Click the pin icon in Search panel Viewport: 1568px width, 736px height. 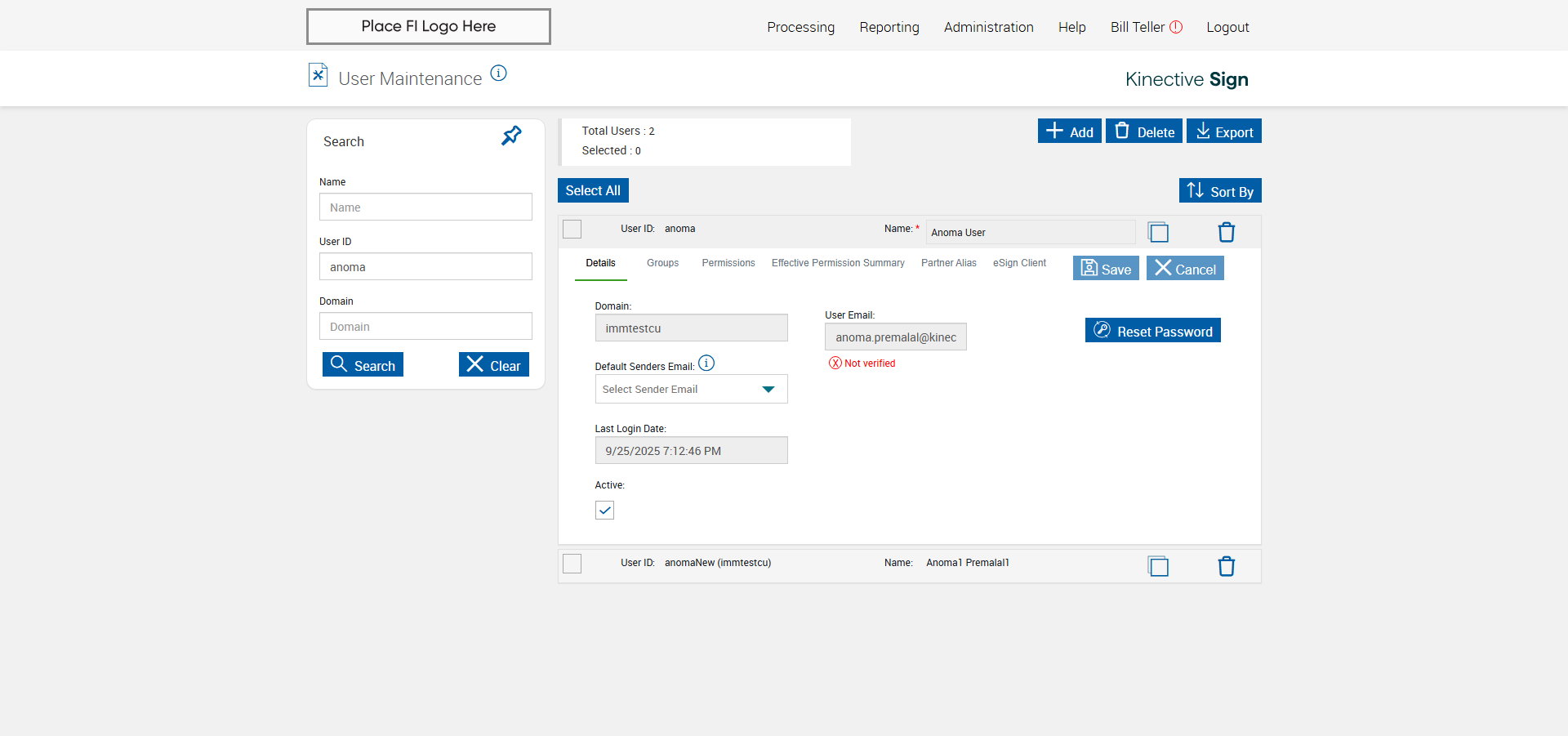click(511, 136)
